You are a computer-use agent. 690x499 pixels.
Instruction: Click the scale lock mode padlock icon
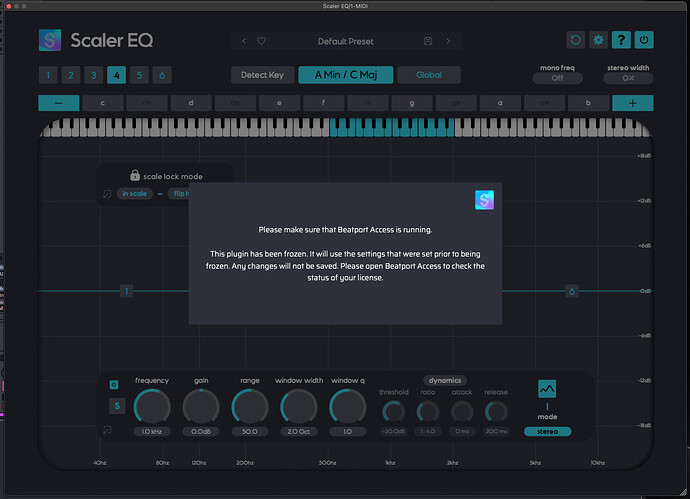[135, 175]
